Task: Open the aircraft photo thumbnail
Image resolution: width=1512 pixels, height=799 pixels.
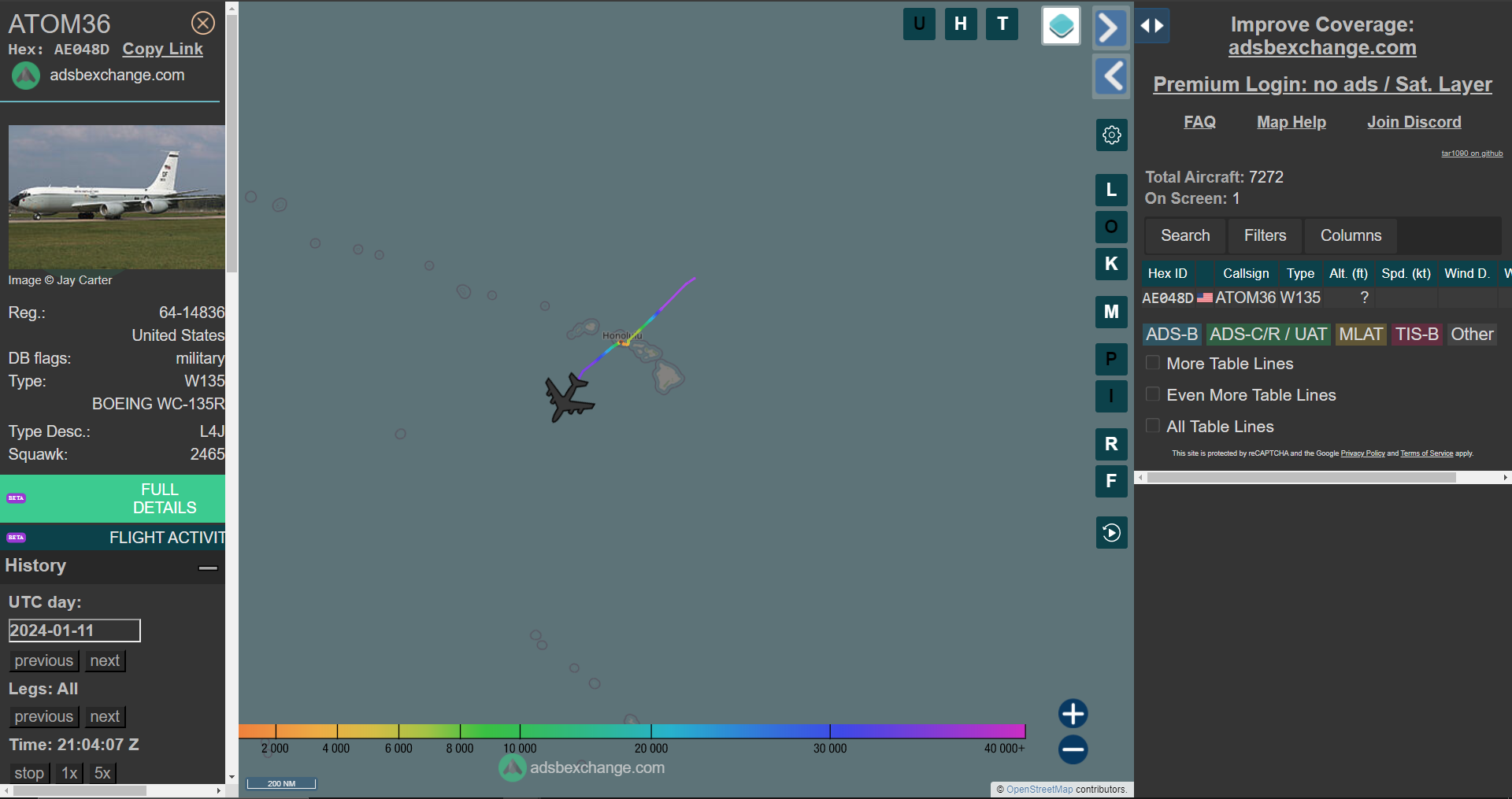Action: (117, 197)
